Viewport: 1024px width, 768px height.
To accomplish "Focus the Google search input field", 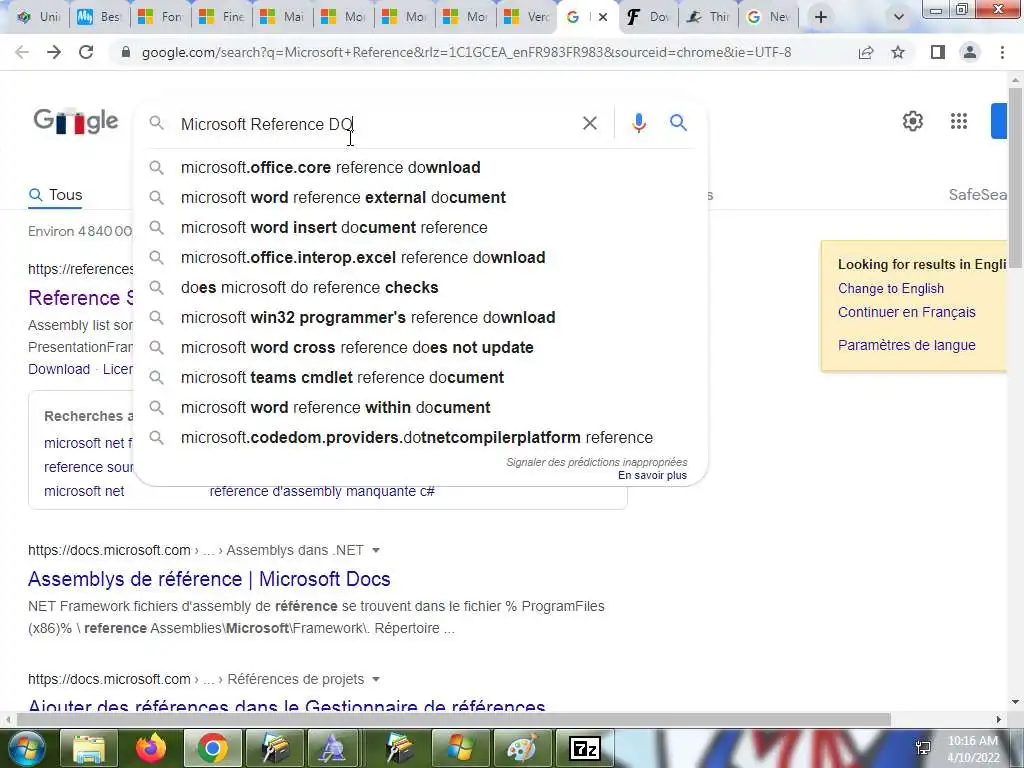I will coord(376,123).
